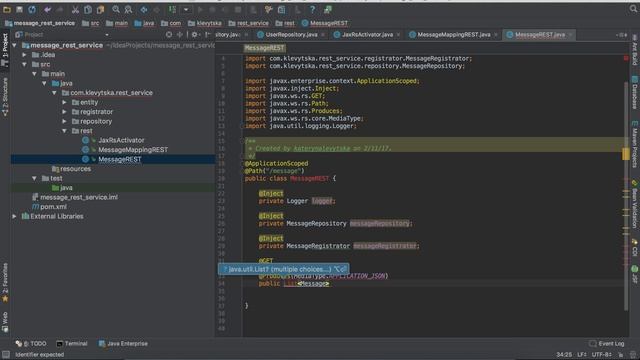Click the toolbar icon right of Help

point(328,9)
